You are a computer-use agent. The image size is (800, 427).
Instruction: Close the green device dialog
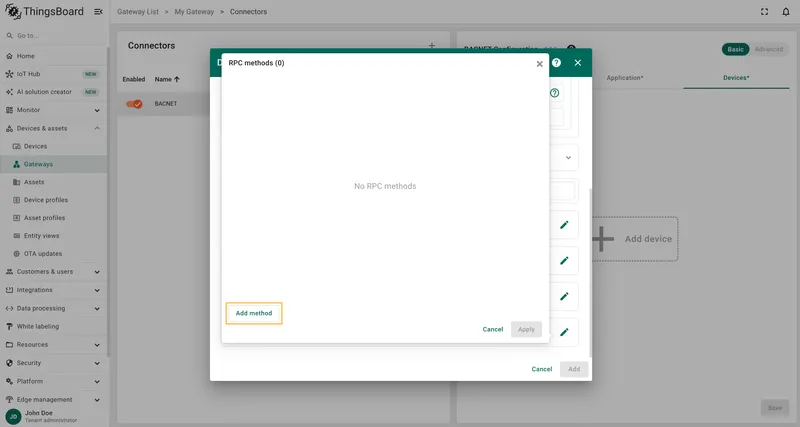(x=578, y=62)
